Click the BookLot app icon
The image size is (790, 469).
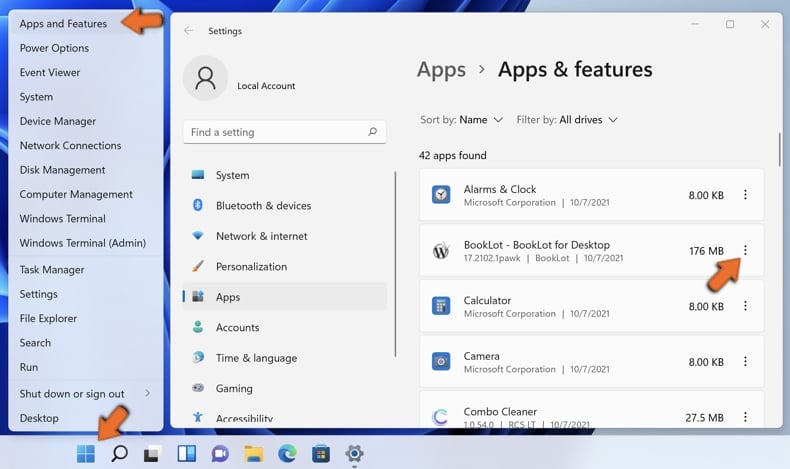(441, 250)
